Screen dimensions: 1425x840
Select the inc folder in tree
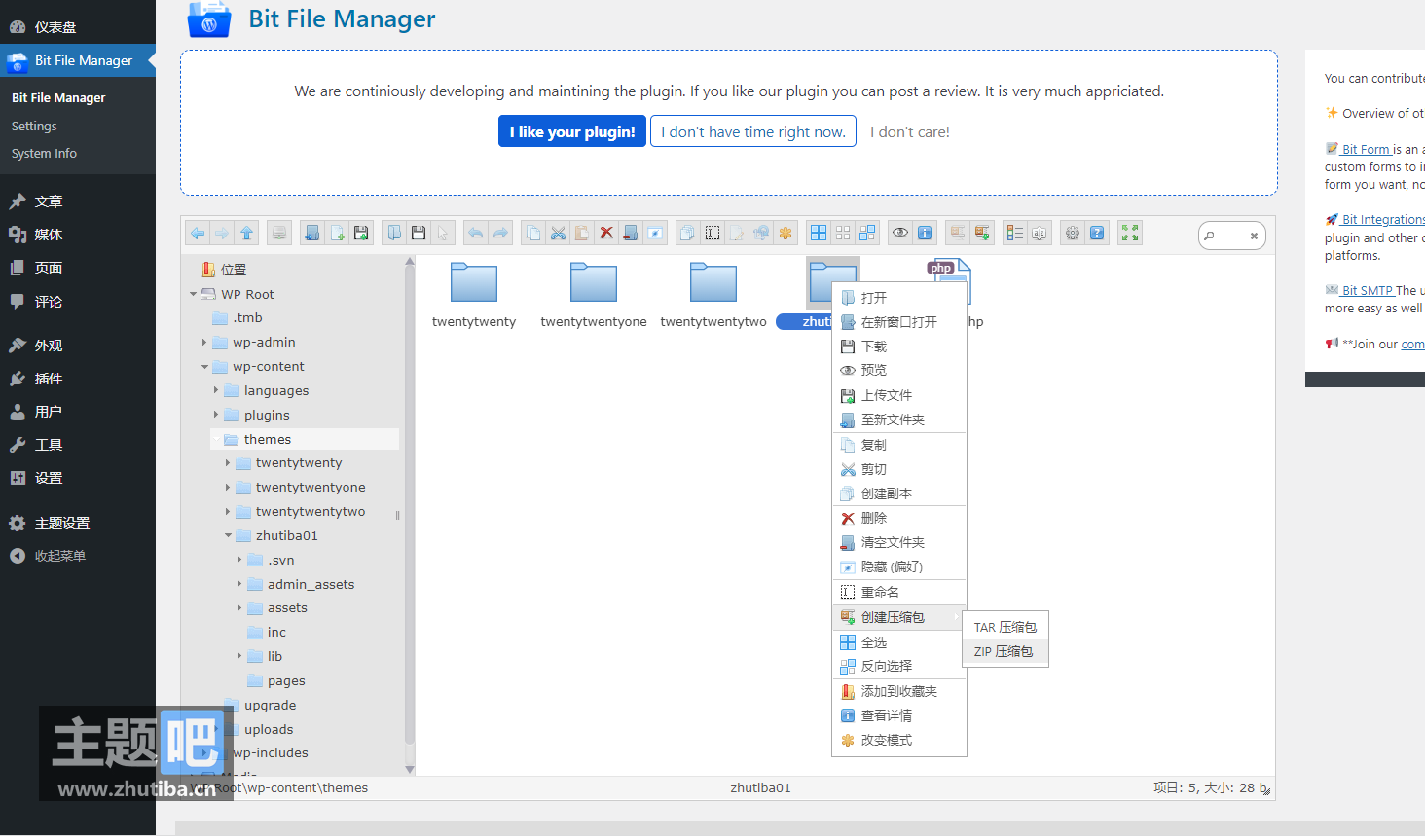pos(276,633)
